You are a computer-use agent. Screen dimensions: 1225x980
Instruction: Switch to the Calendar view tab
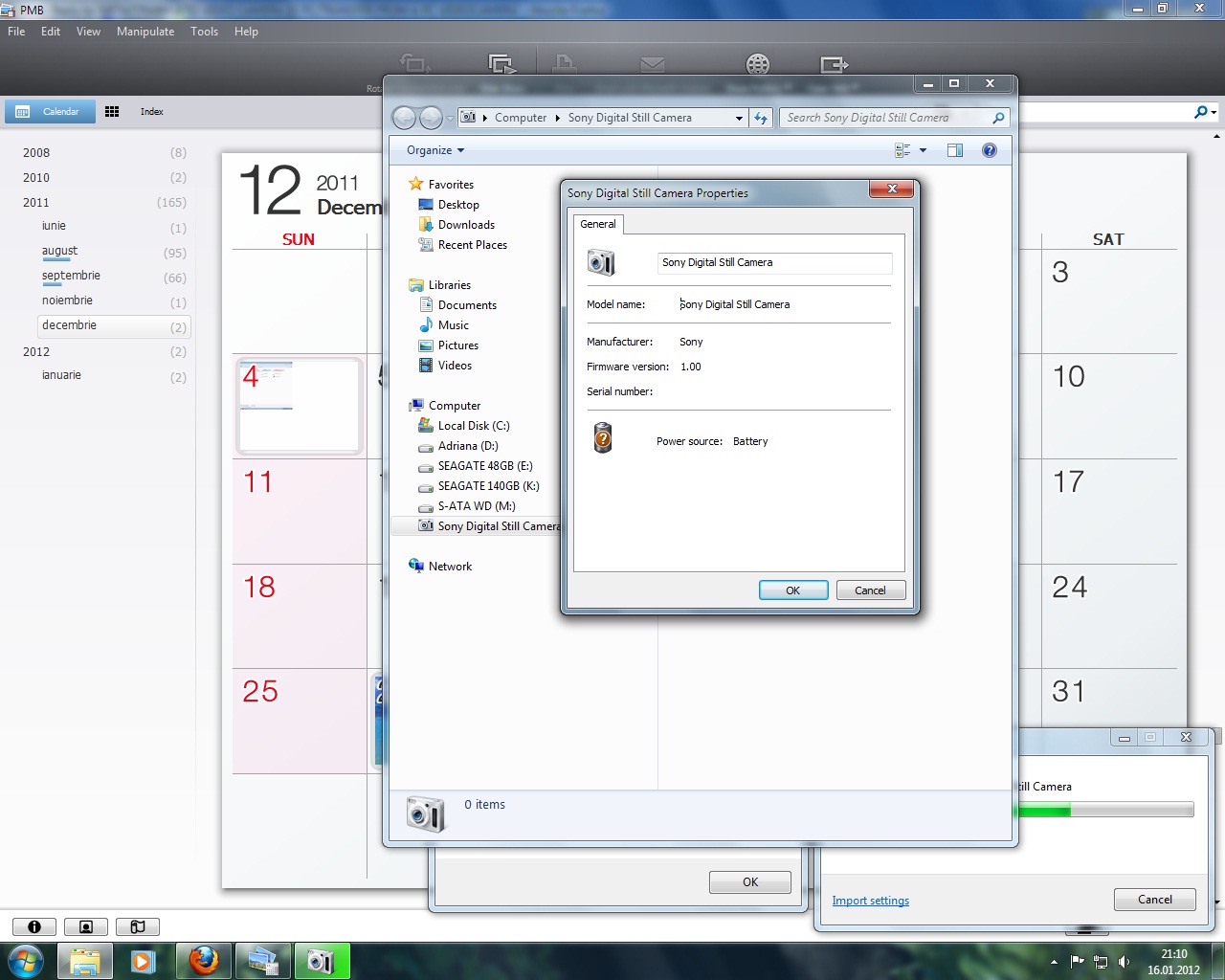point(50,112)
